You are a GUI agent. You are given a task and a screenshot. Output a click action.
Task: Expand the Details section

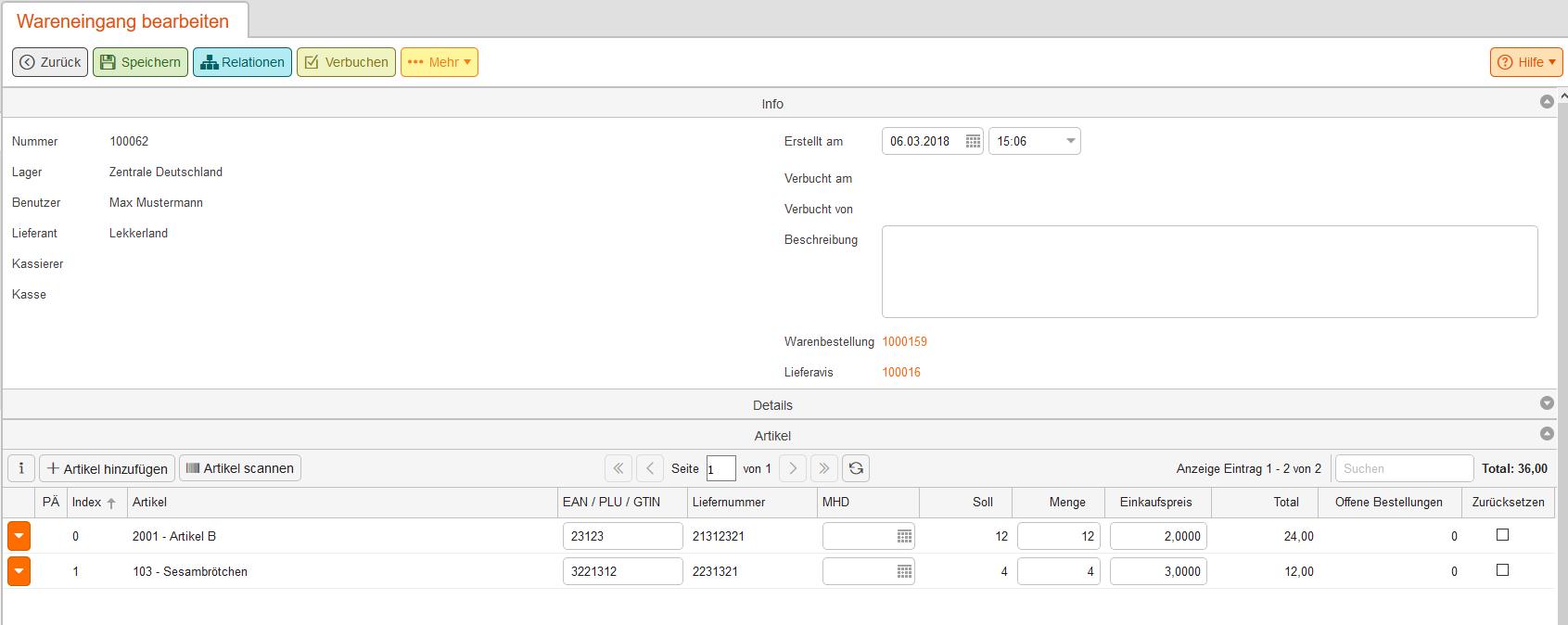click(x=1546, y=403)
